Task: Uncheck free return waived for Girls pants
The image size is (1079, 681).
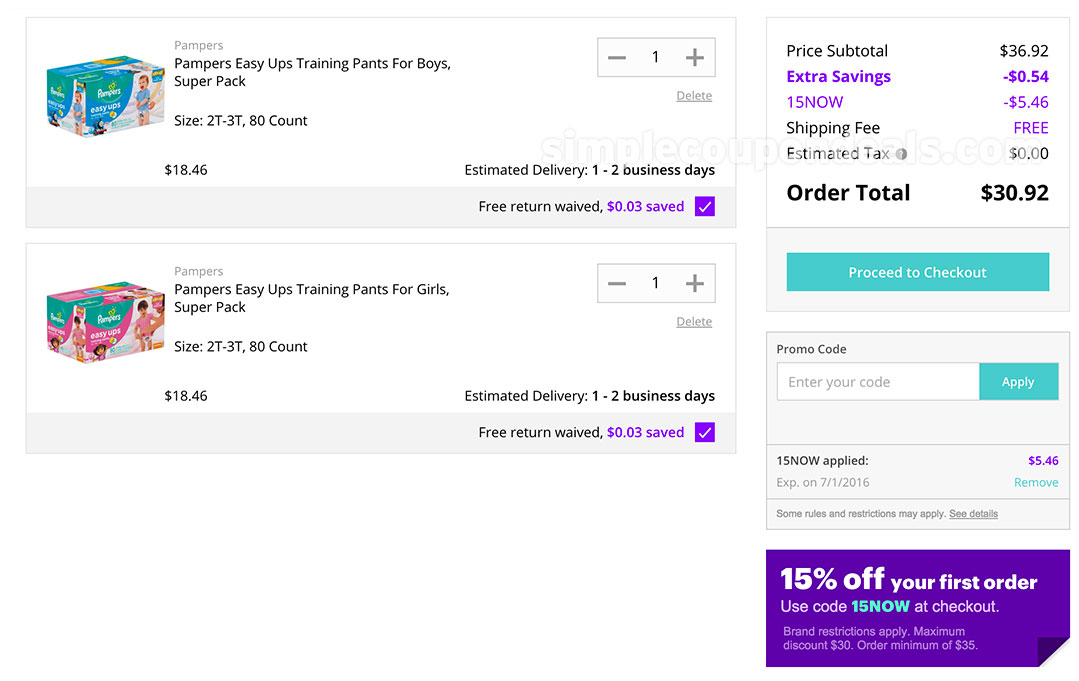Action: point(705,432)
